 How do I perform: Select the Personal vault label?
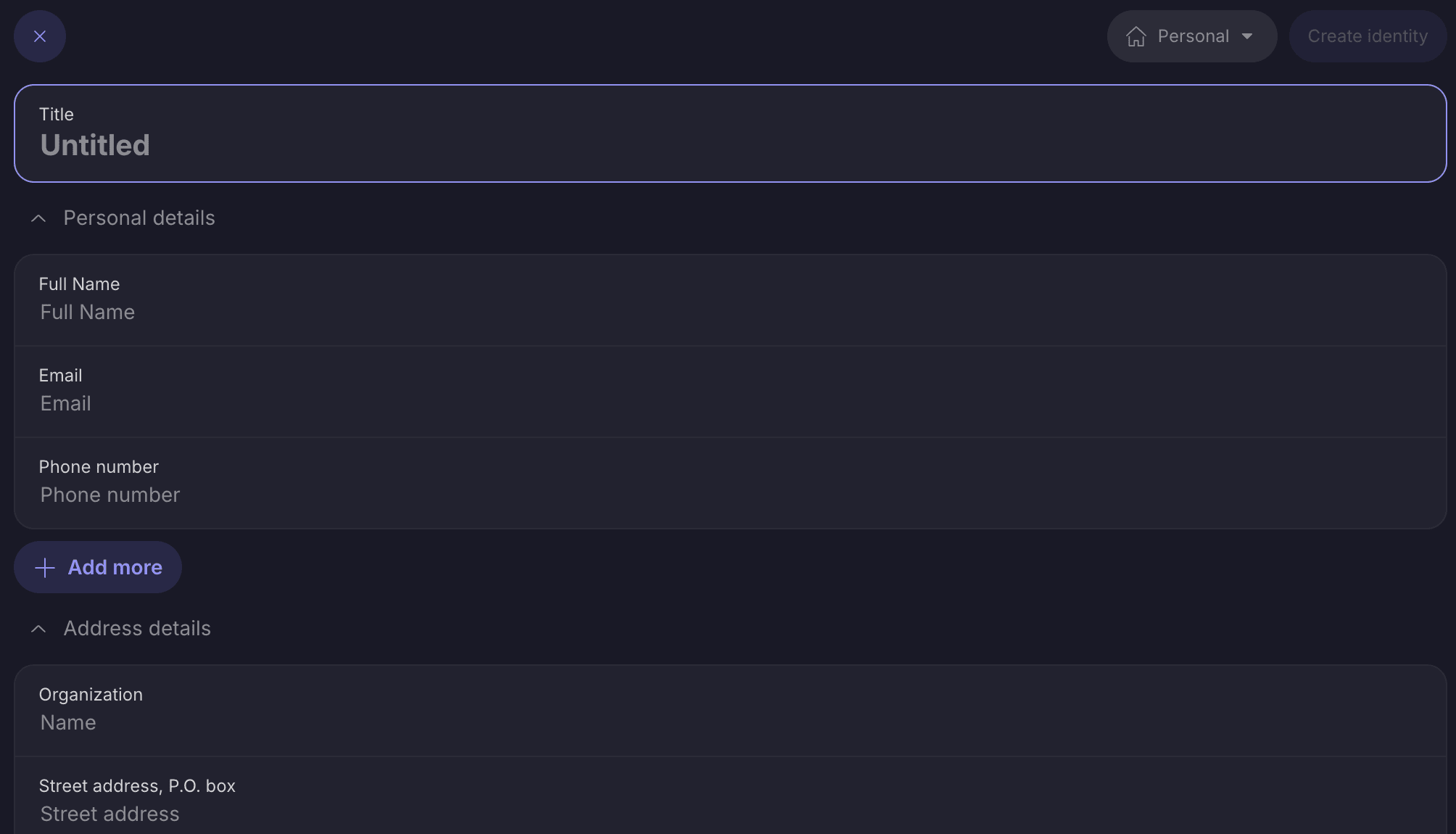pos(1194,36)
